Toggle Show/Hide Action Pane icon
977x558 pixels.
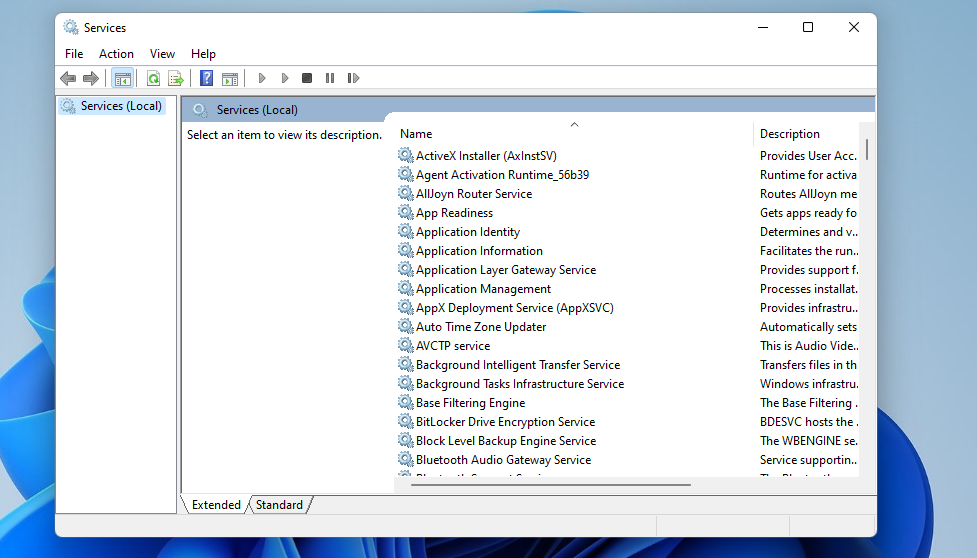coord(230,78)
